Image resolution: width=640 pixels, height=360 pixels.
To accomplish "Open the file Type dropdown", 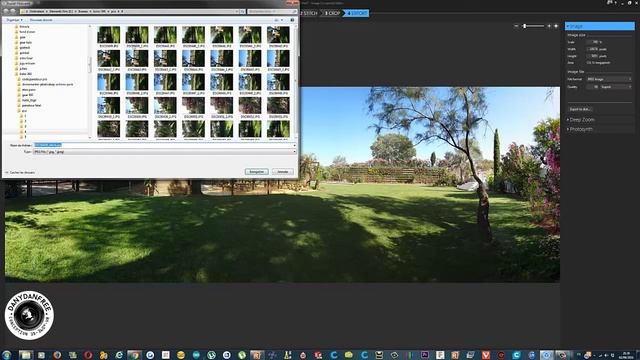I will [x=164, y=152].
